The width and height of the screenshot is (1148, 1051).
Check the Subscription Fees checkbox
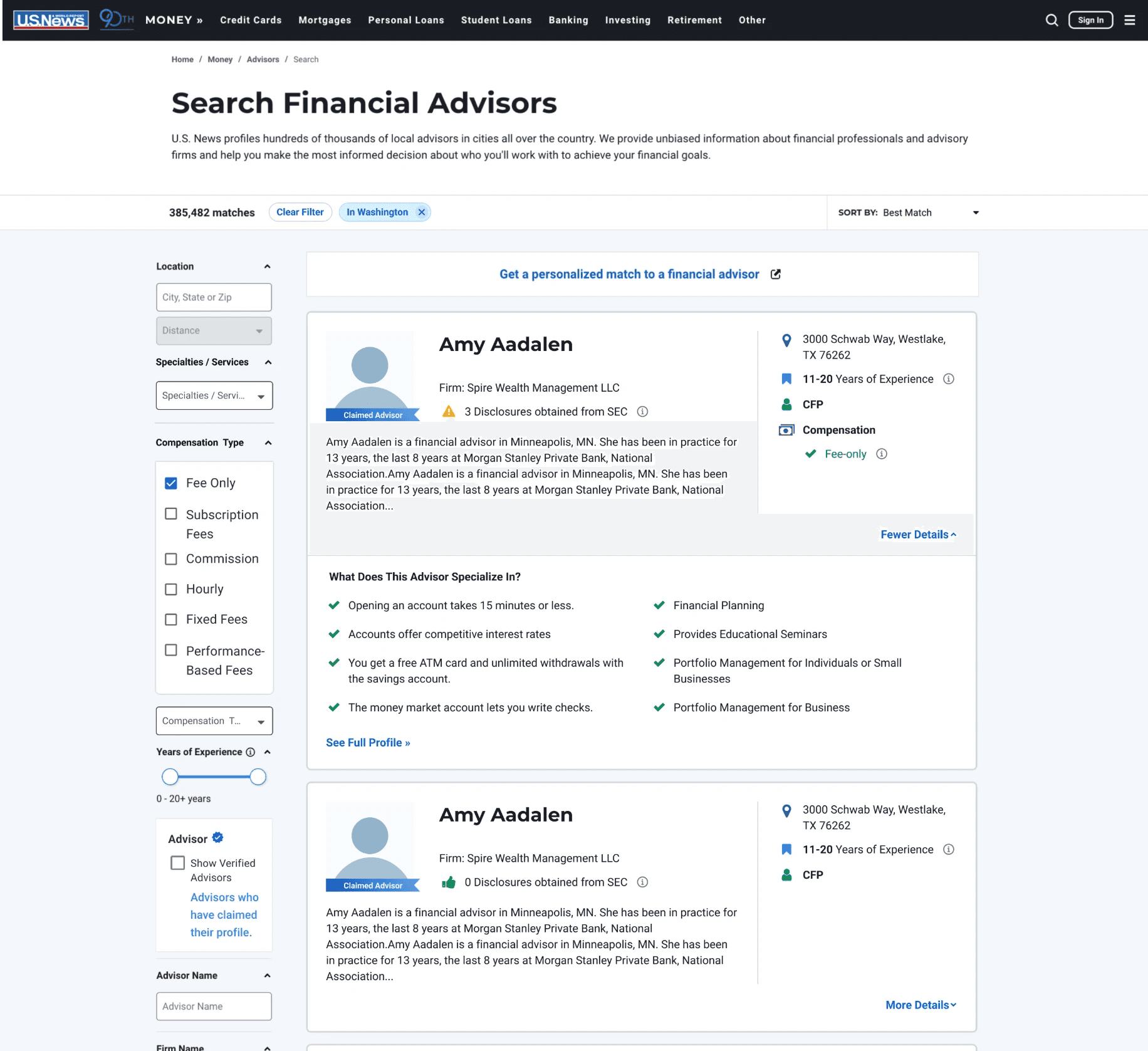tap(171, 514)
